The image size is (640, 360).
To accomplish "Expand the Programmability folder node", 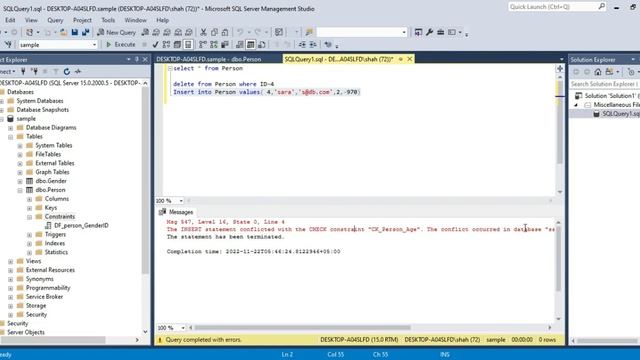I will pyautogui.click(x=11, y=288).
